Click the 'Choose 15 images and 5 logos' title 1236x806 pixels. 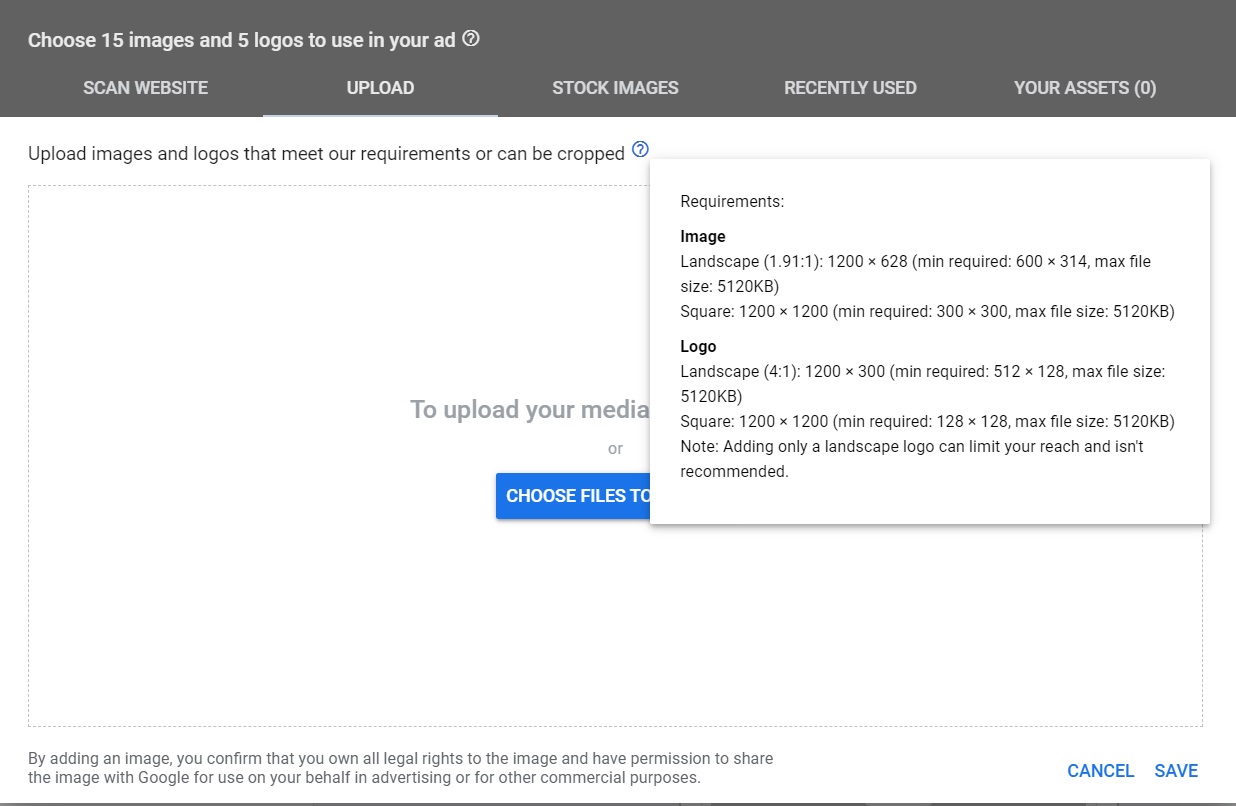(x=241, y=41)
